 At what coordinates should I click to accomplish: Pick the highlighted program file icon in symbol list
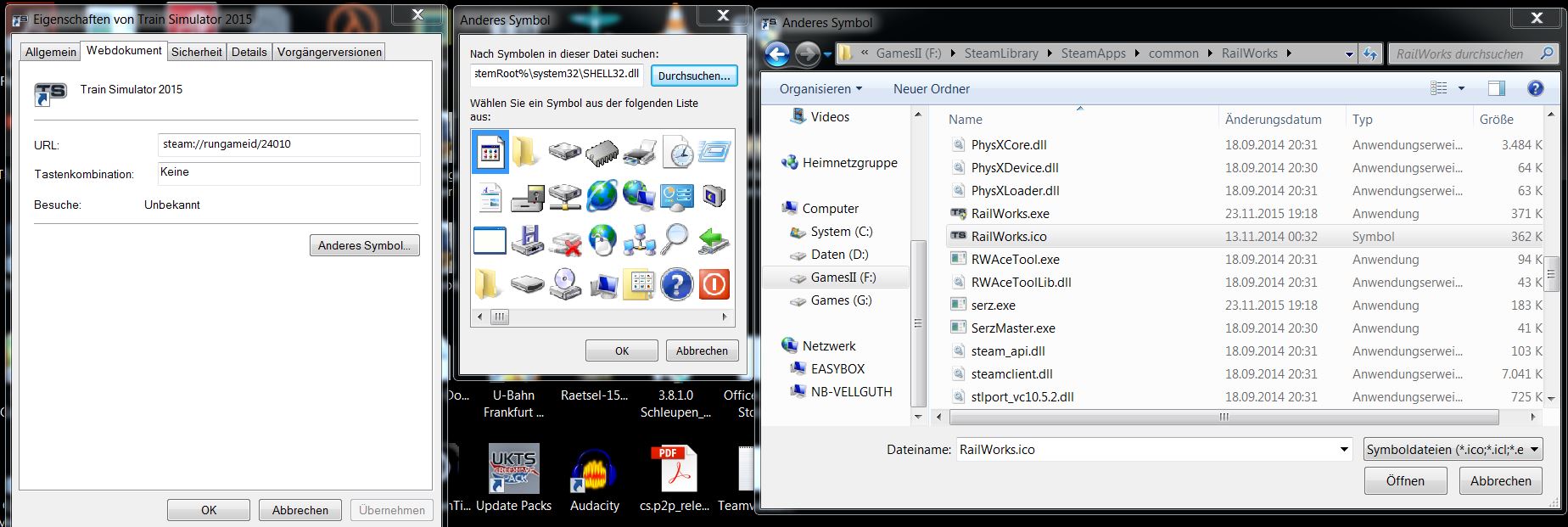[x=490, y=153]
